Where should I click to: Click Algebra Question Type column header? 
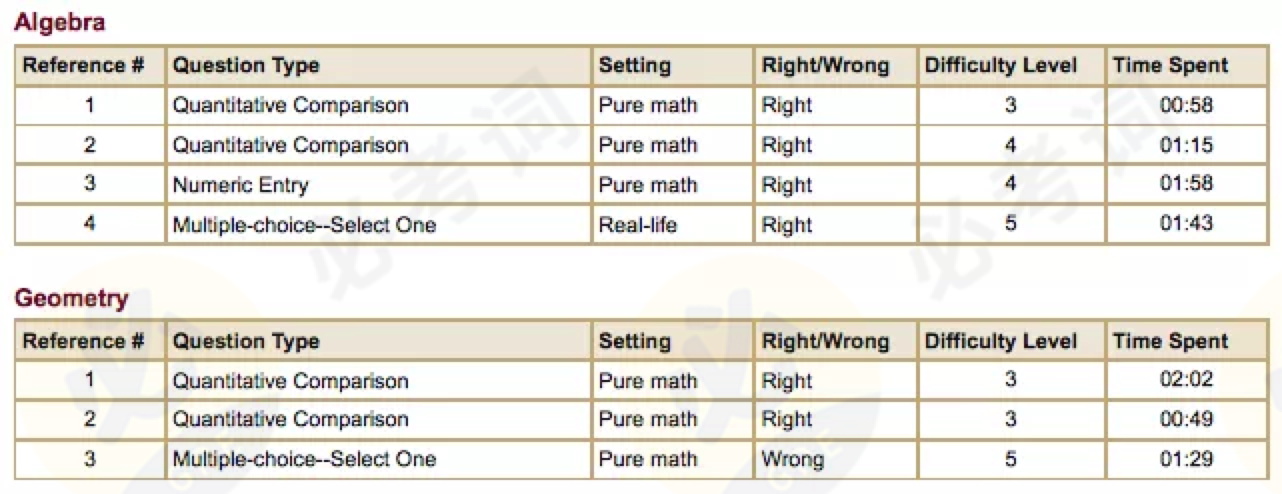point(379,66)
